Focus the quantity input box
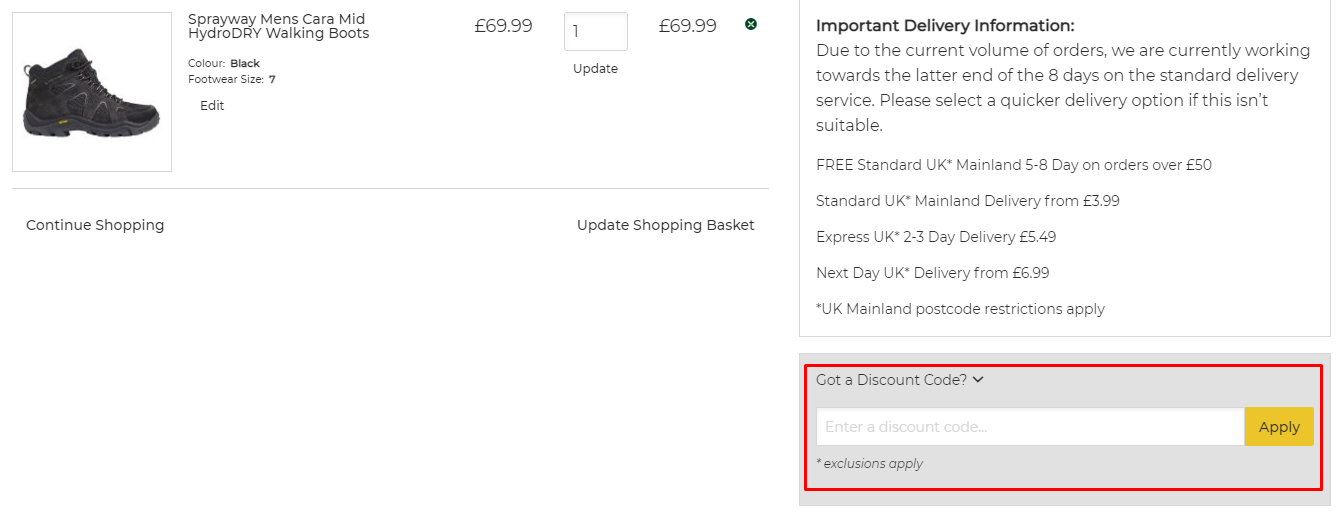The height and width of the screenshot is (522, 1344). 595,31
